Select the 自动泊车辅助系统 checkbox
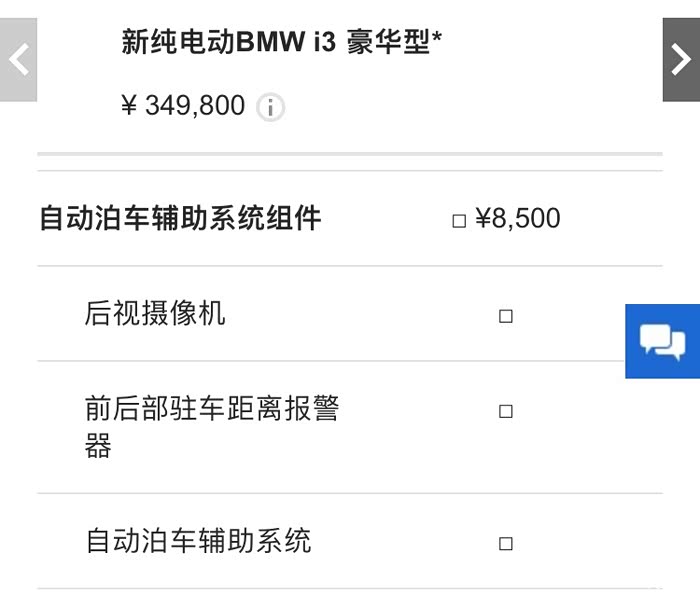 click(x=506, y=543)
